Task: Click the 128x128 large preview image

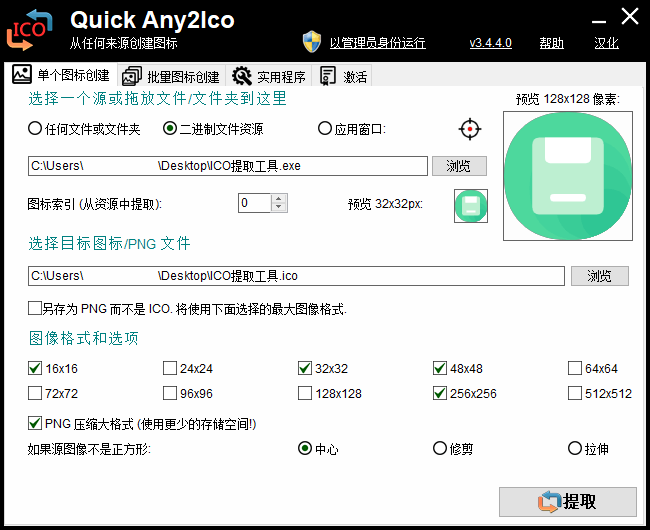Action: click(x=566, y=176)
